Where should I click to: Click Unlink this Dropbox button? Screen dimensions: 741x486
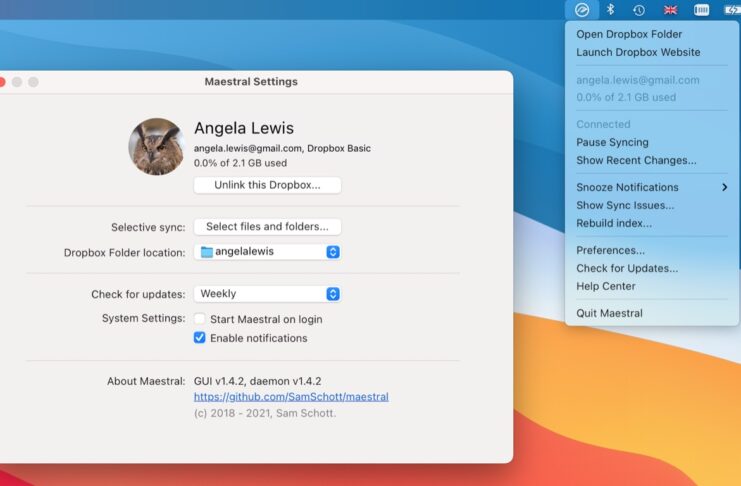tap(267, 185)
